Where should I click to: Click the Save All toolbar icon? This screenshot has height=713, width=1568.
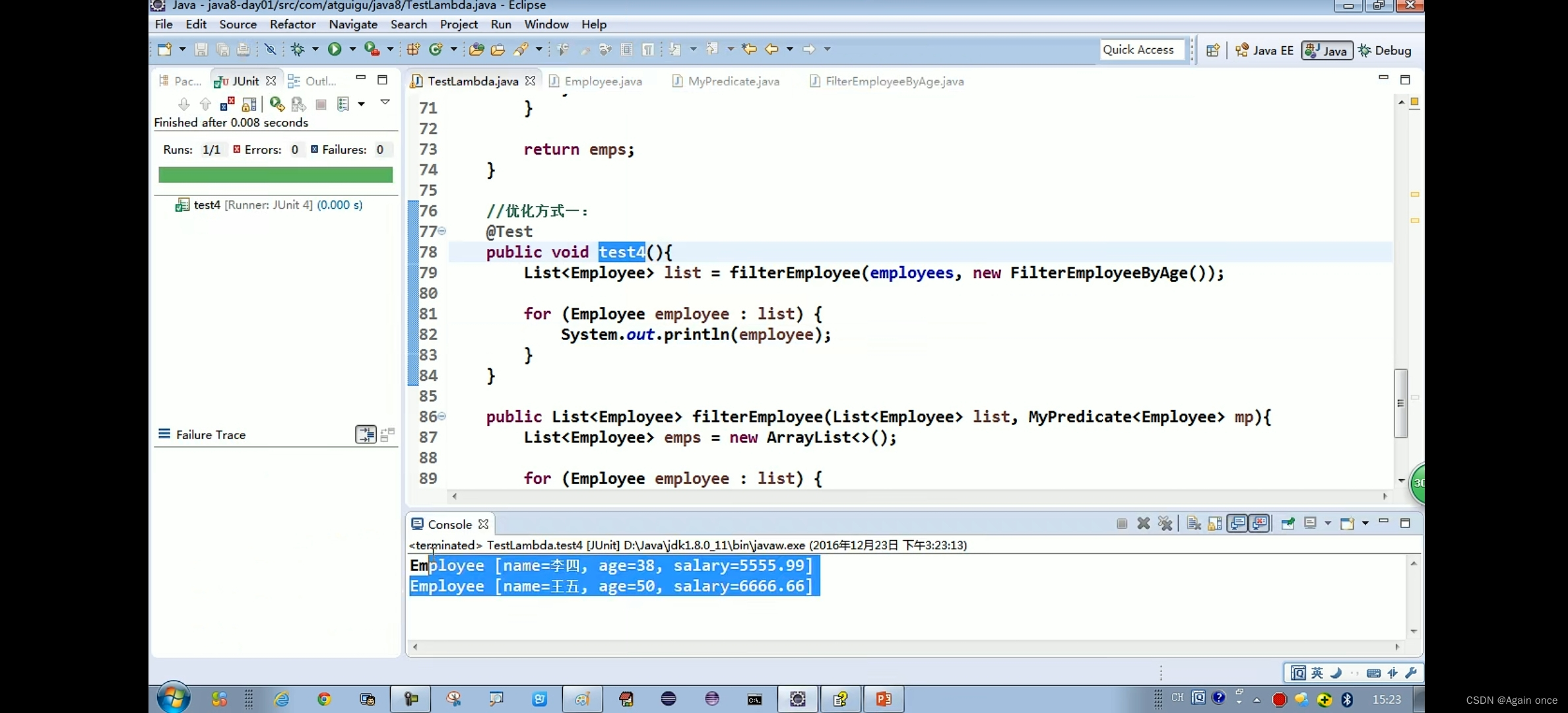pyautogui.click(x=222, y=49)
